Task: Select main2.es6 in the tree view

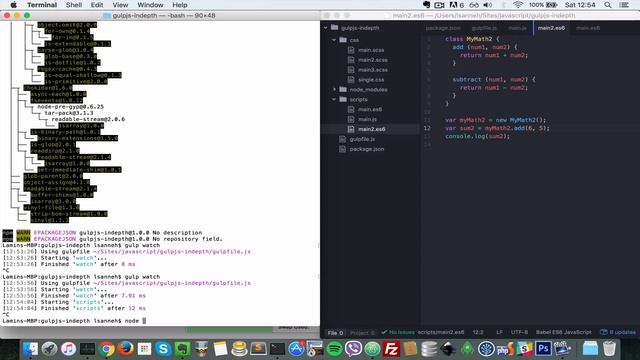Action: point(371,129)
